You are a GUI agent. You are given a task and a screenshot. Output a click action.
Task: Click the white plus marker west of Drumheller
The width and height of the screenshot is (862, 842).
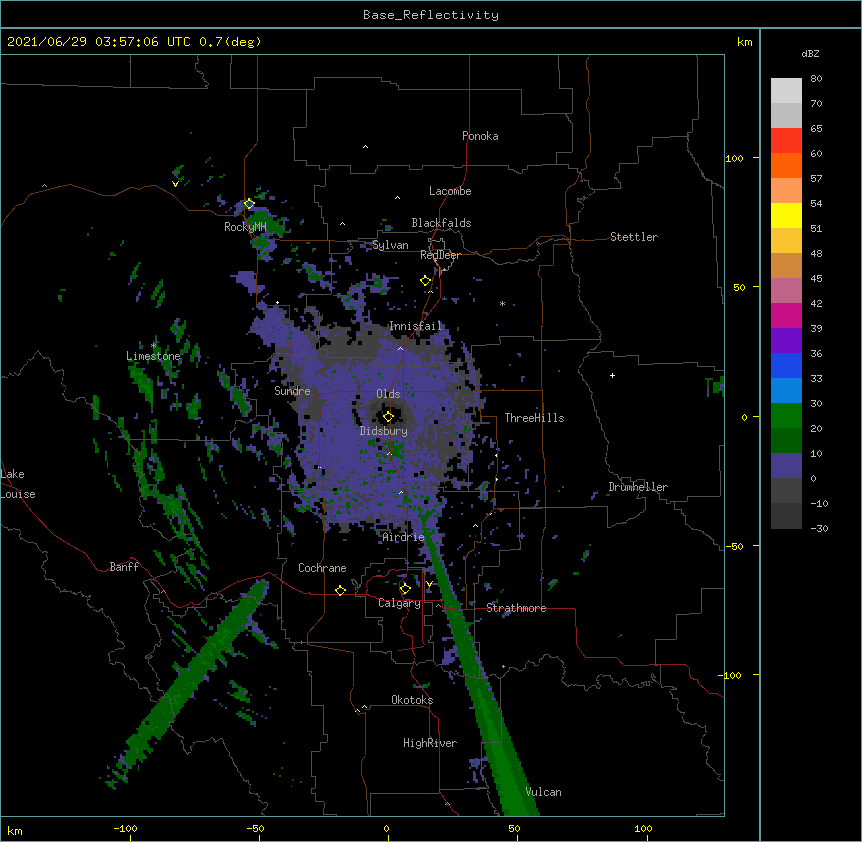[612, 375]
